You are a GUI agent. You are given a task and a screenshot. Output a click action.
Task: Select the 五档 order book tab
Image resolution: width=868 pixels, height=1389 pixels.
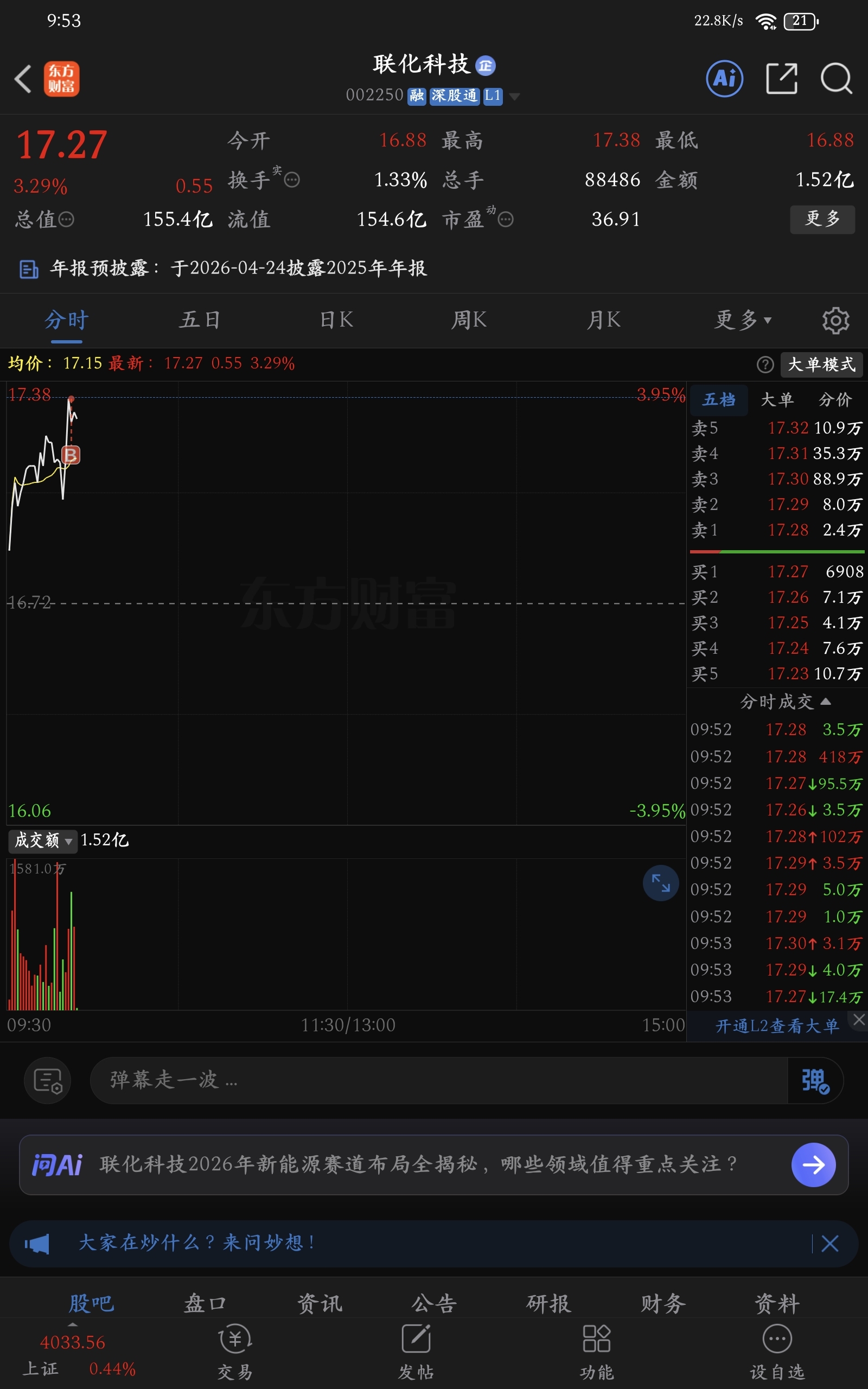coord(719,400)
